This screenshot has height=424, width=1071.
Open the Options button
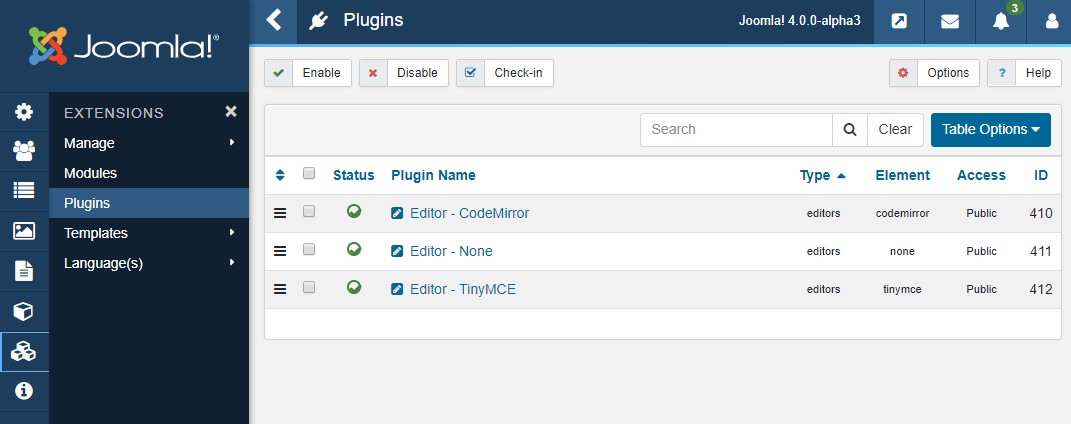coord(934,73)
